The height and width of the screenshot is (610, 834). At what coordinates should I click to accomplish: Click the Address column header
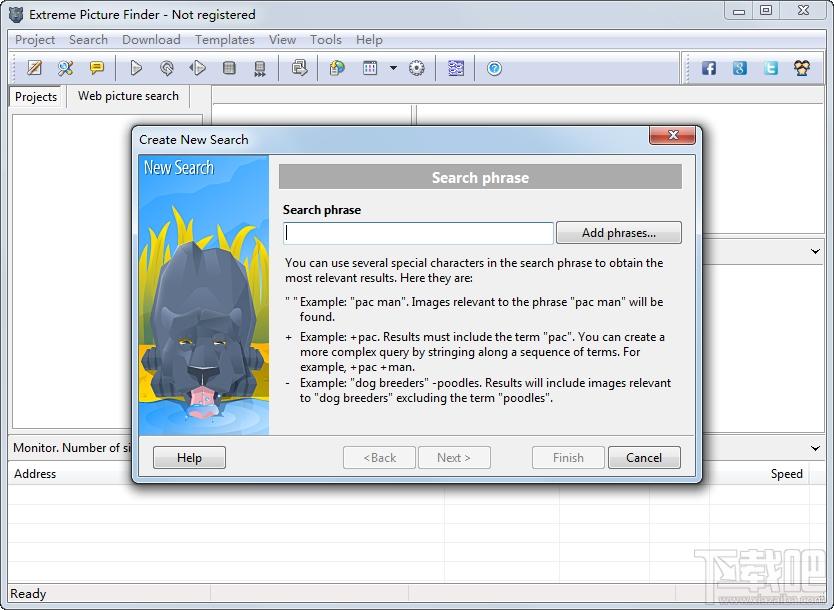pos(35,473)
